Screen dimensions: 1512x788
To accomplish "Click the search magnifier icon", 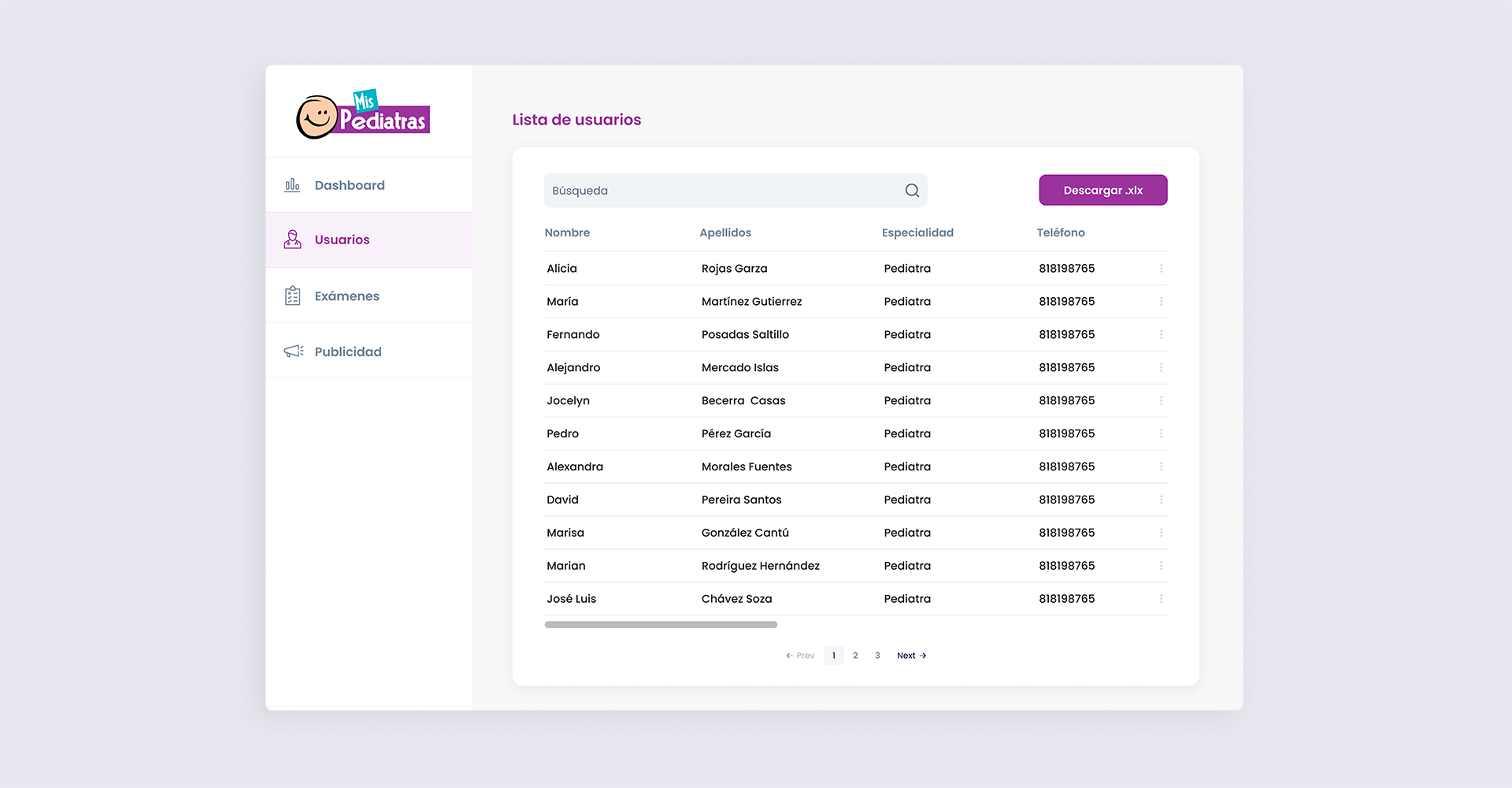I will pos(912,191).
